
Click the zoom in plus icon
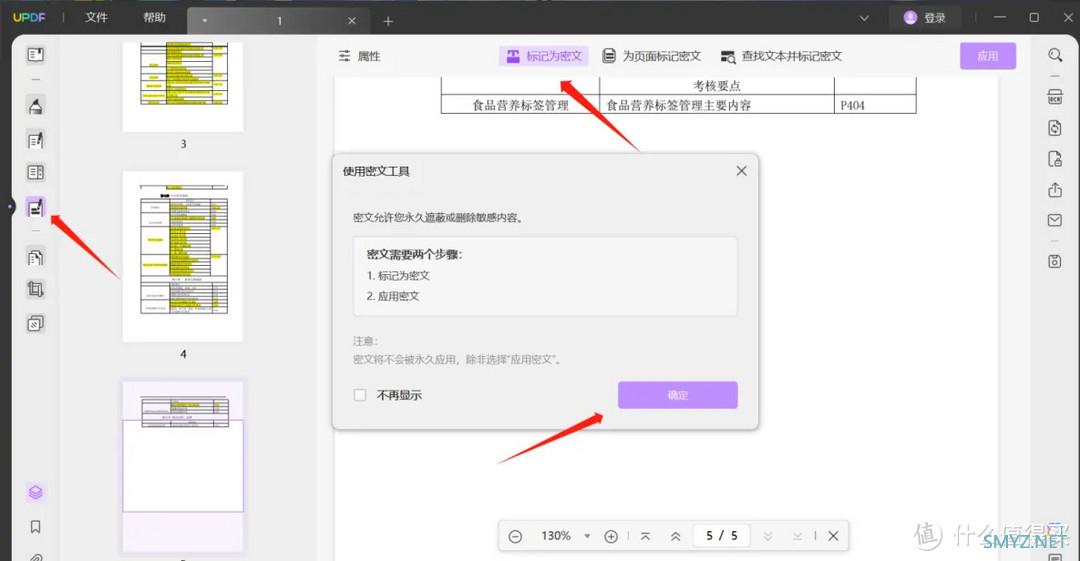611,536
